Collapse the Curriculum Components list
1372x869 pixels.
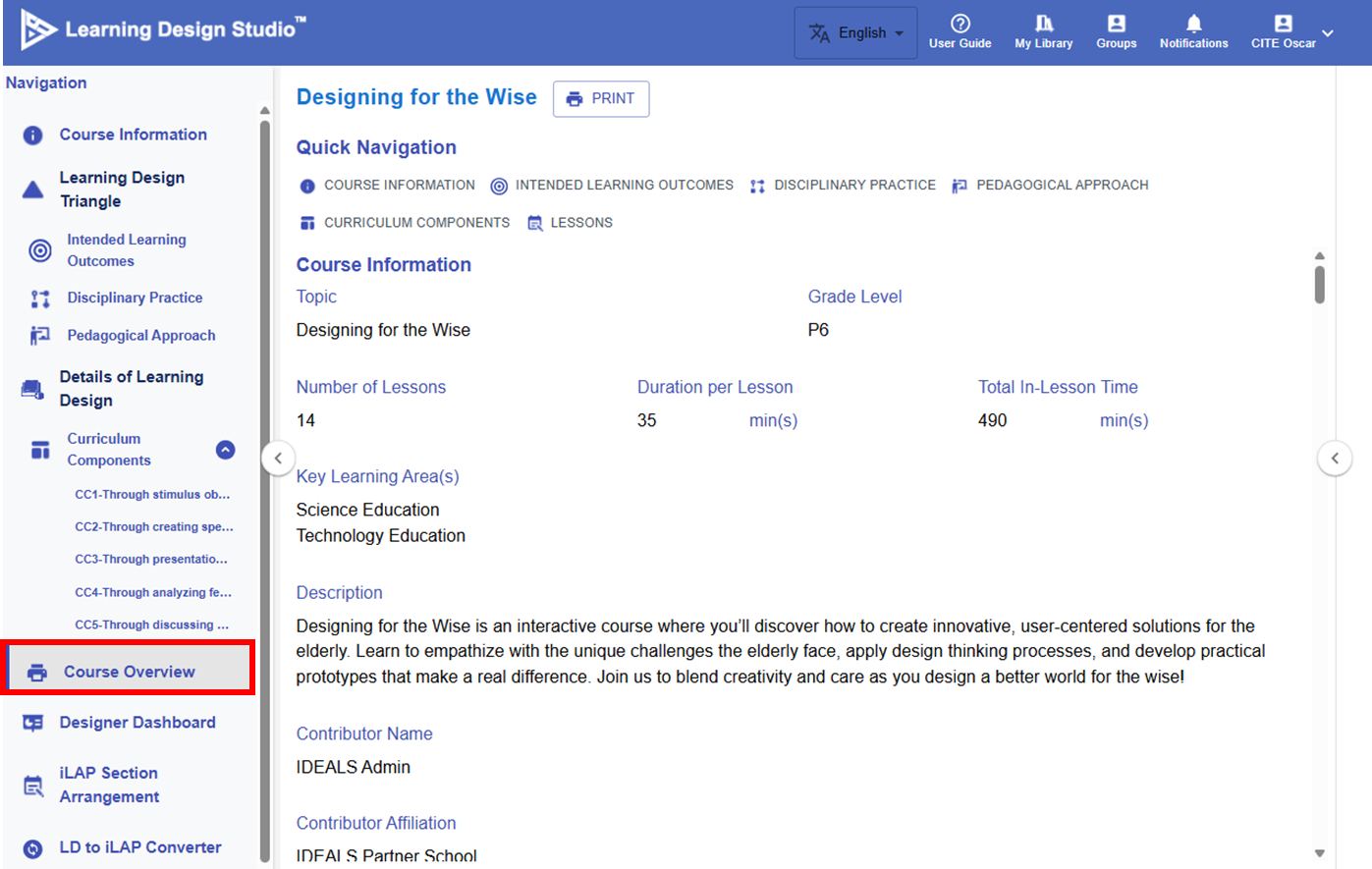tap(225, 450)
